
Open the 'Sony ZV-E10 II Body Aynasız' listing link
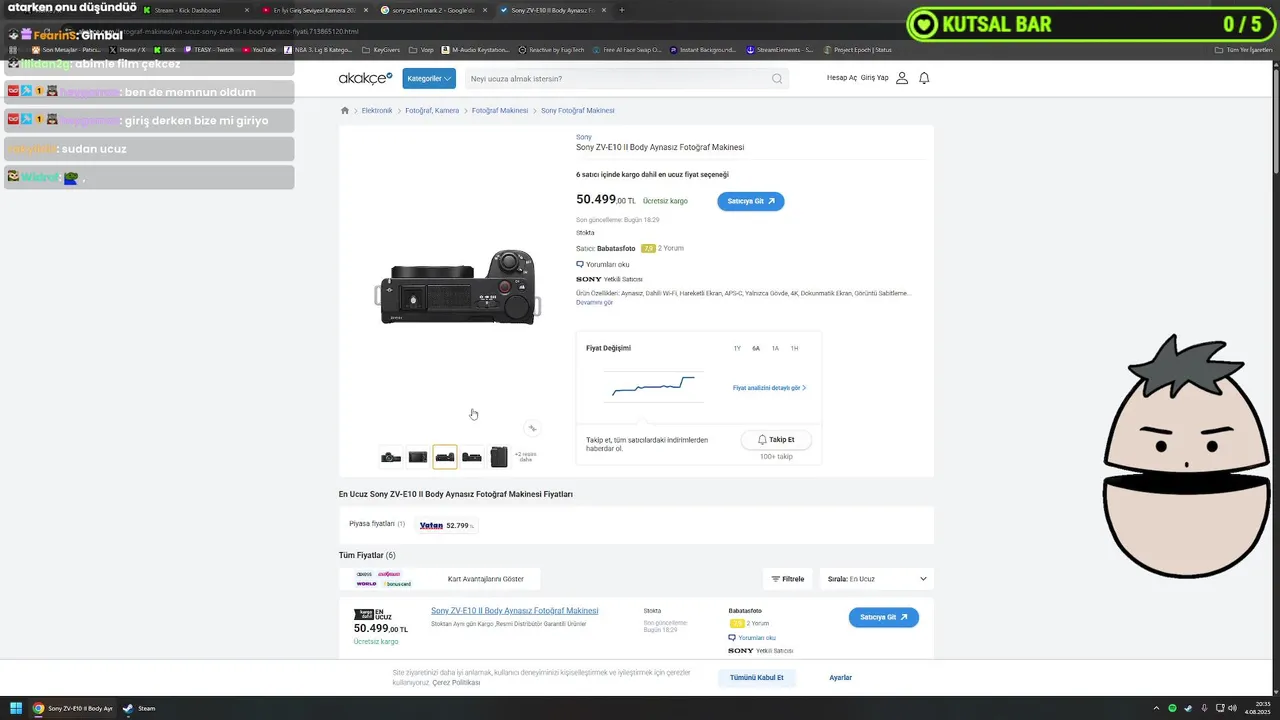click(515, 611)
